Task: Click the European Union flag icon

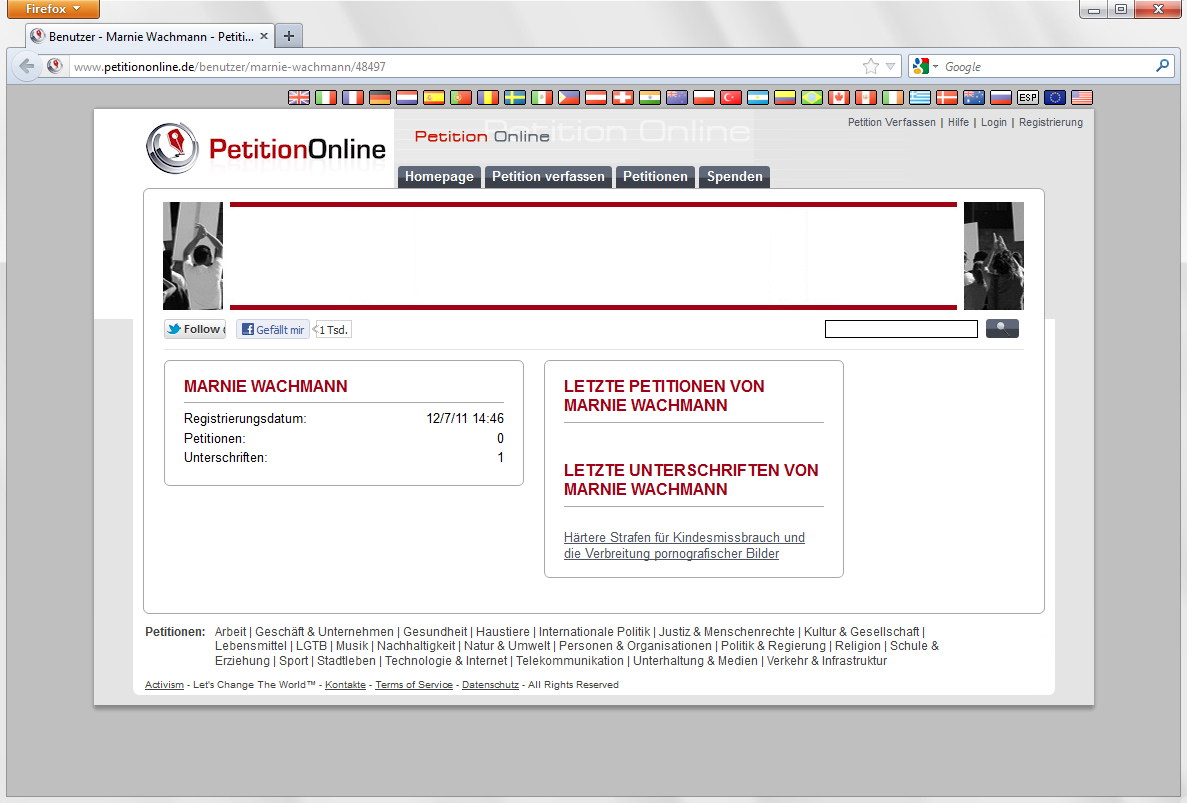Action: point(1055,97)
